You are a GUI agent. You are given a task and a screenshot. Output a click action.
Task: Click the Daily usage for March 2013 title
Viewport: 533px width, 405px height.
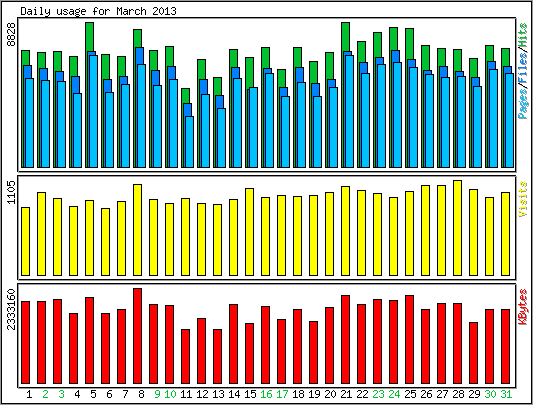click(x=99, y=11)
